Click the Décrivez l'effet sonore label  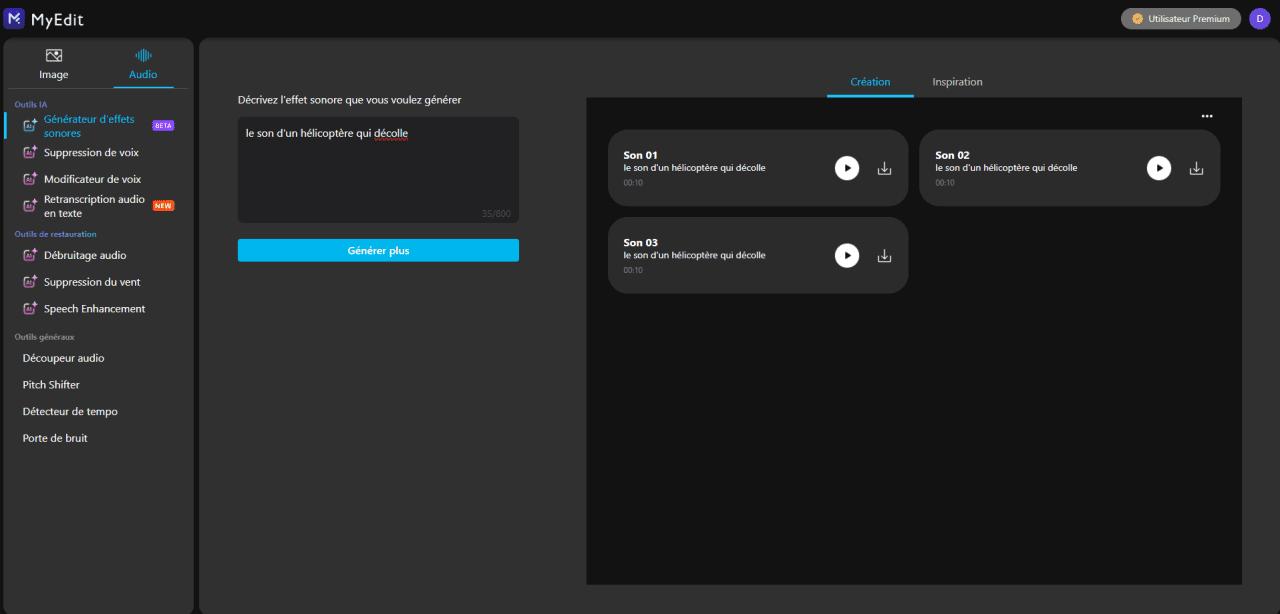tap(350, 100)
